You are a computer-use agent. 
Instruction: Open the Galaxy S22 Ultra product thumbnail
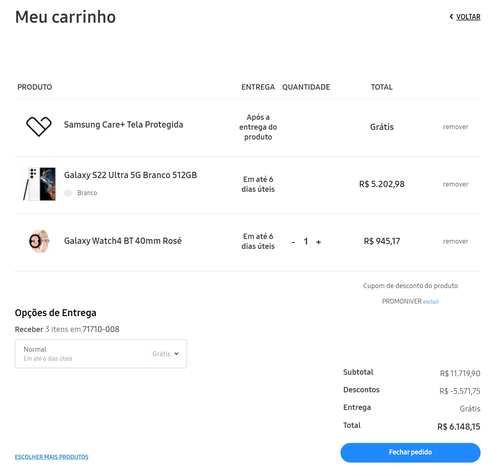pos(39,184)
